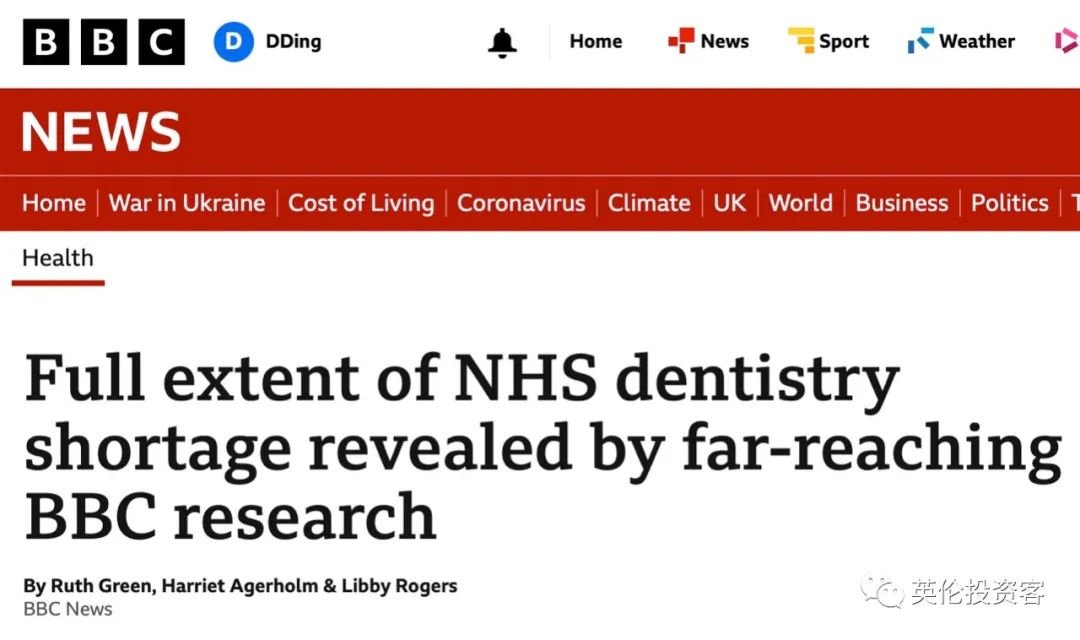Open DDing account name
Screen dimensions: 1080x640
pos(293,41)
